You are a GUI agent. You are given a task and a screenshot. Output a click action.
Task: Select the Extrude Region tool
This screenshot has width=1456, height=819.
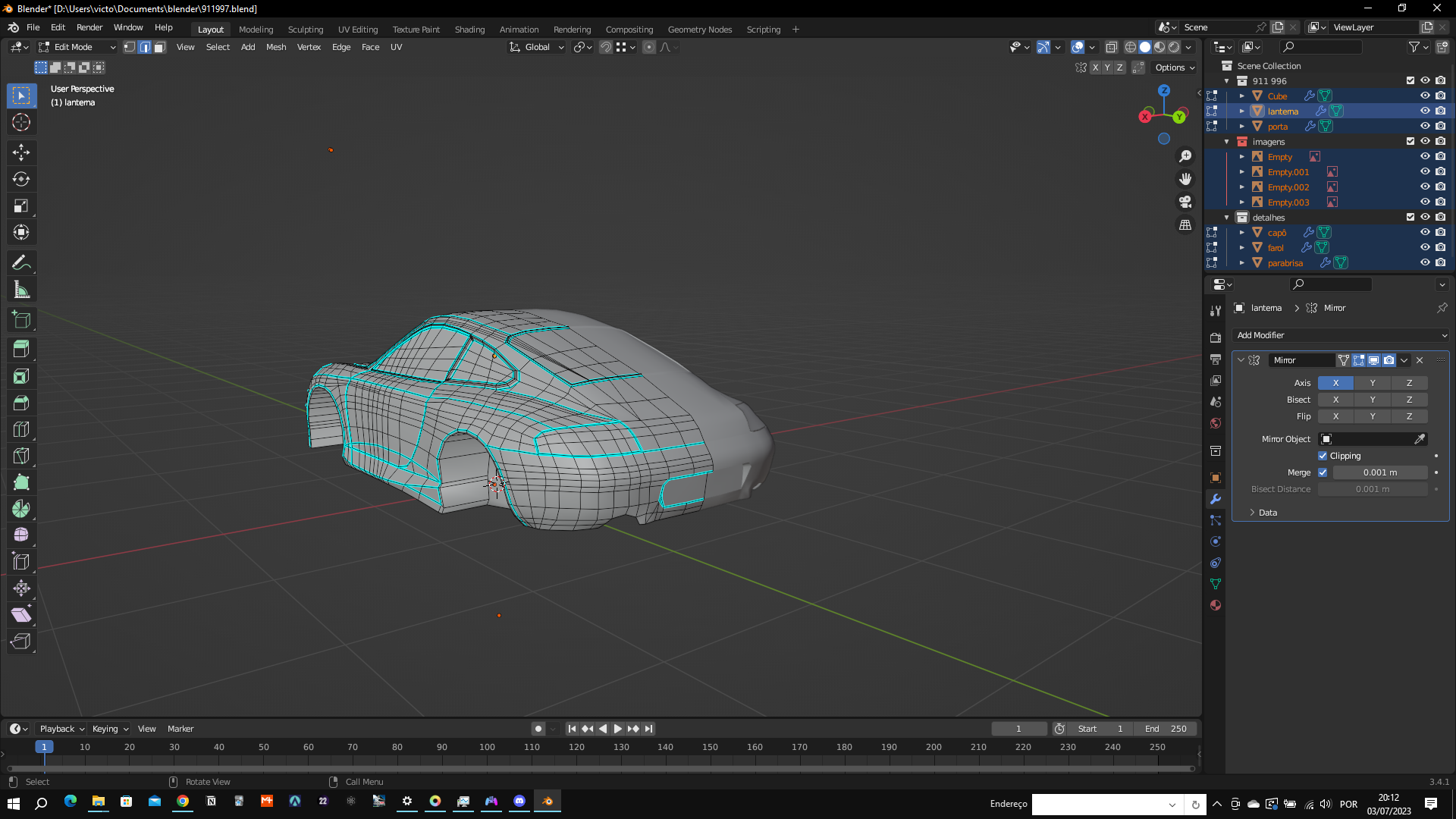(x=21, y=350)
